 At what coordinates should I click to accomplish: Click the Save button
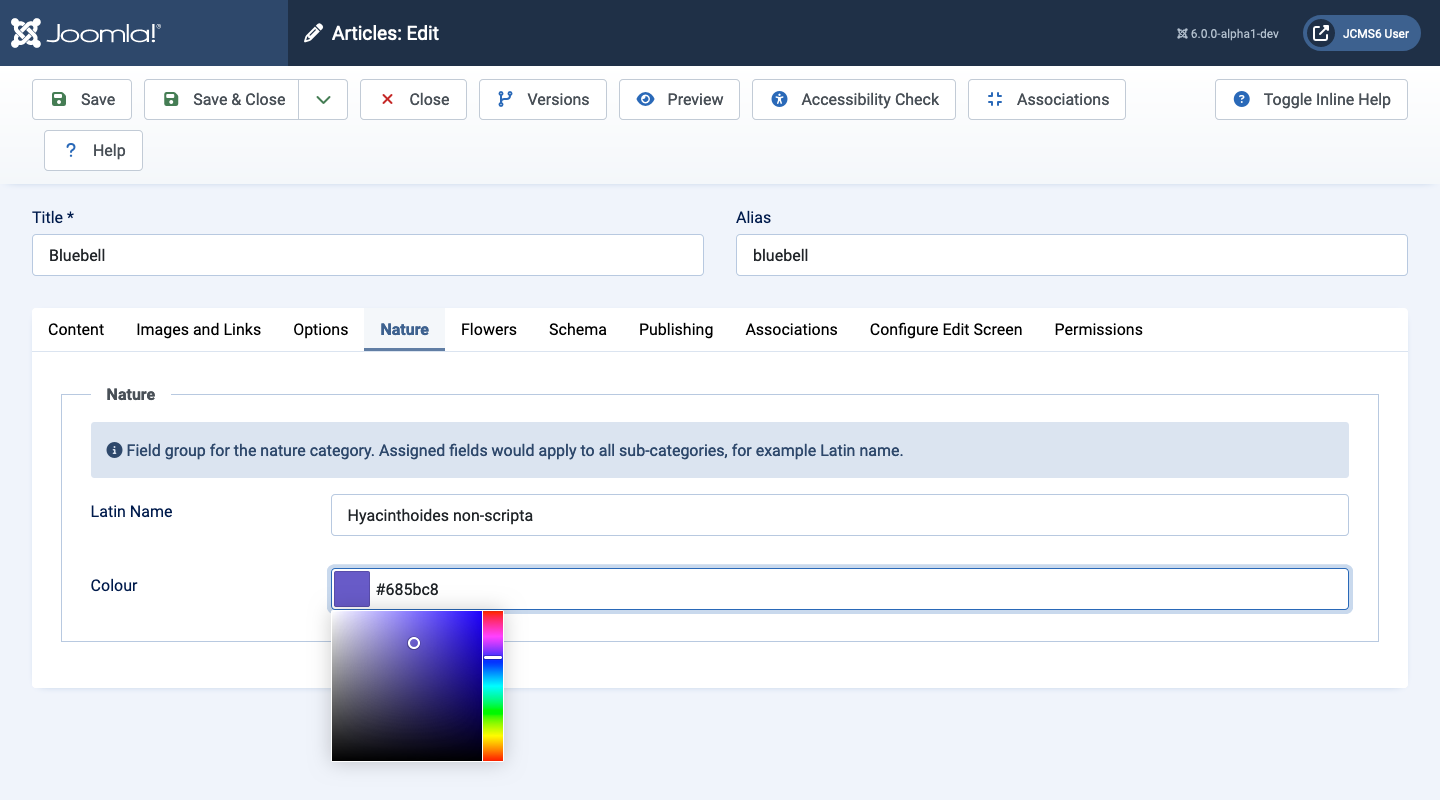(x=82, y=99)
